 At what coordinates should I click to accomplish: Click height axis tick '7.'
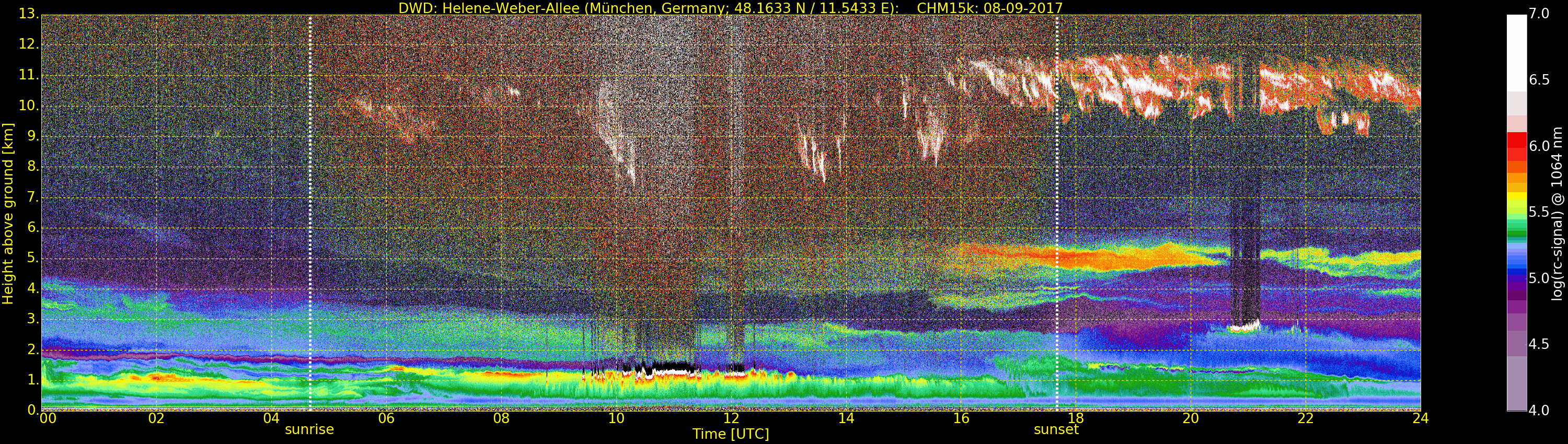(x=32, y=197)
